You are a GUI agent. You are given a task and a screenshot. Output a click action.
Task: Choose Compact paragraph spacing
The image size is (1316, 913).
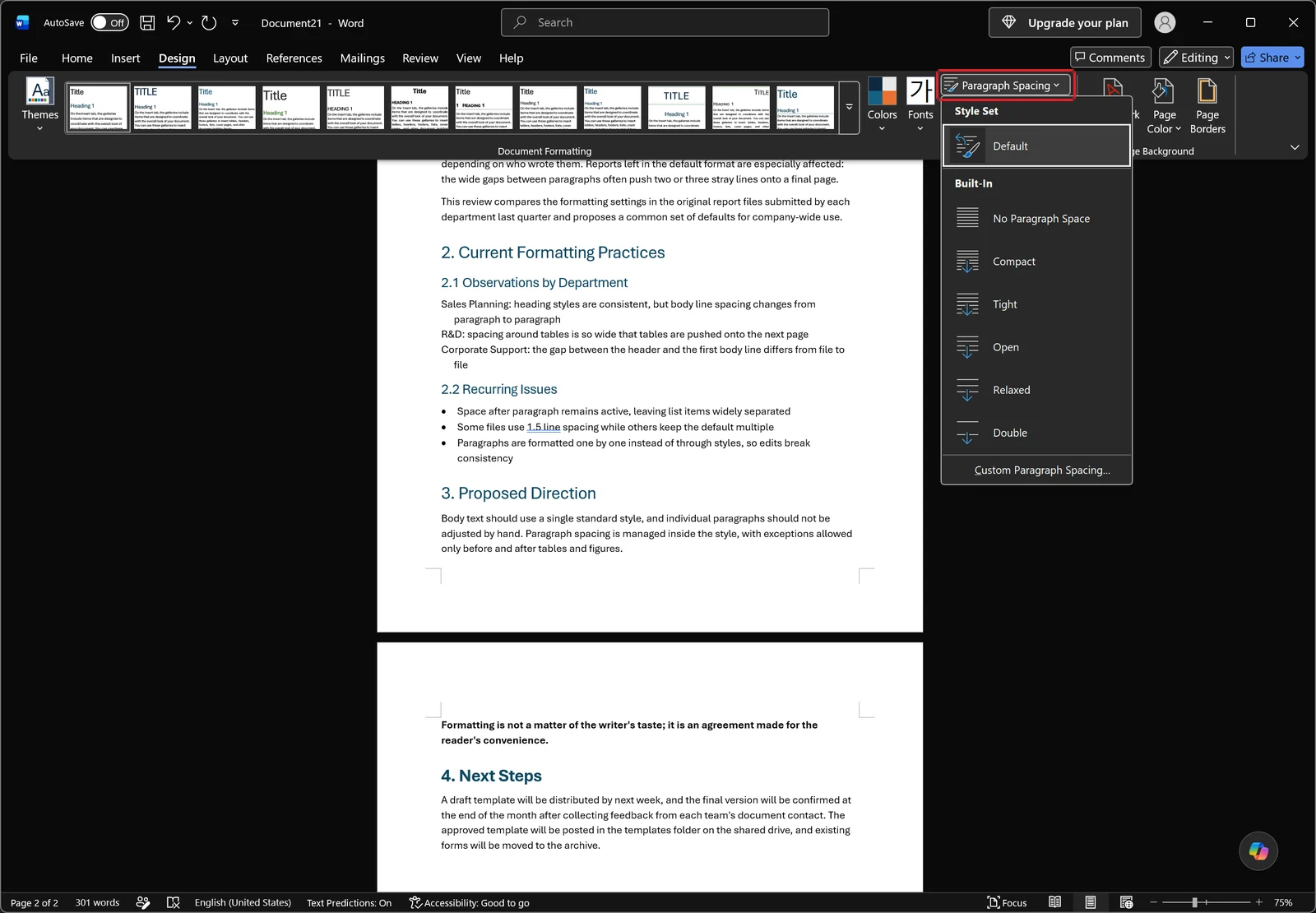click(1036, 262)
